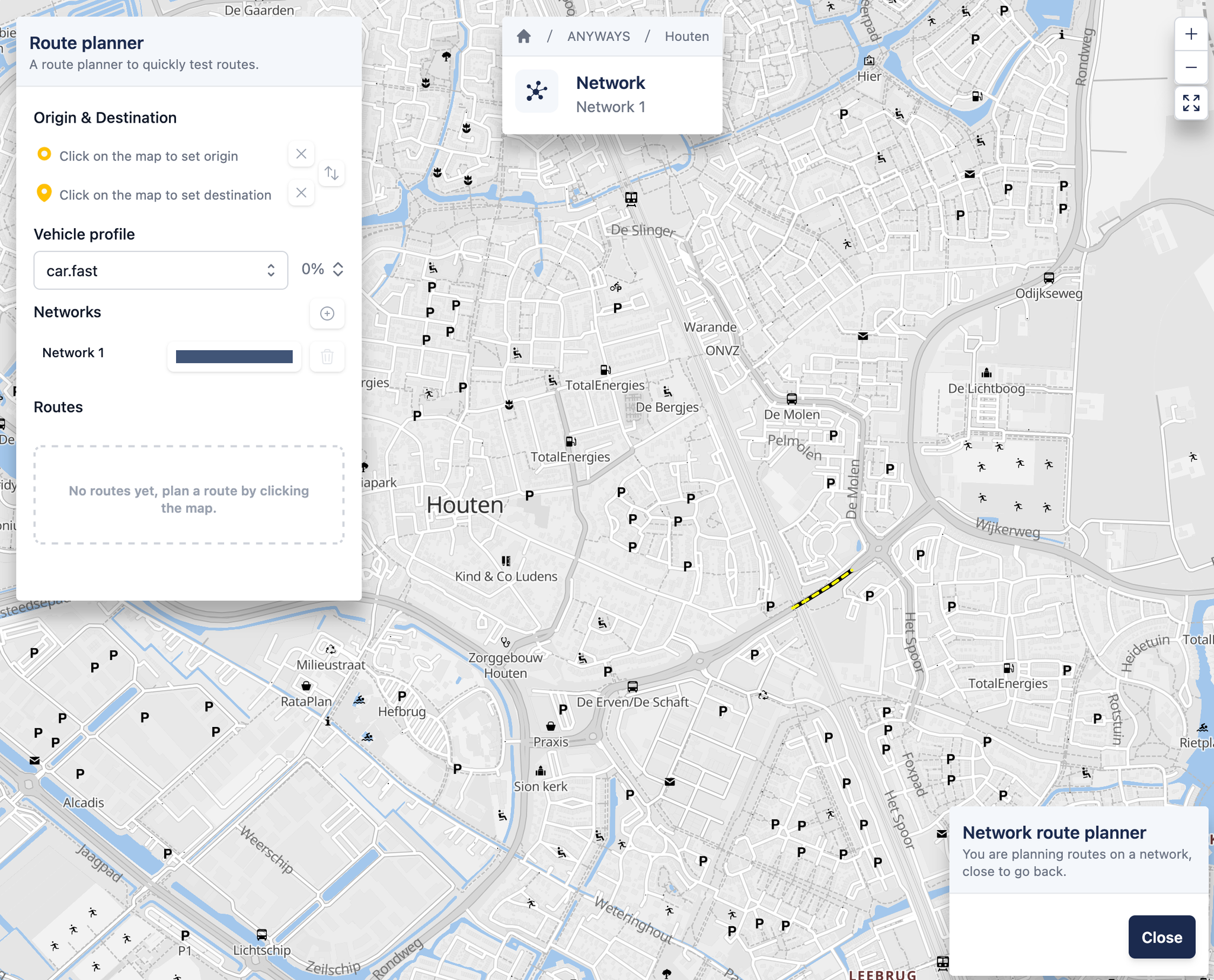
Task: Click the yellow destination pin icon
Action: point(44,194)
